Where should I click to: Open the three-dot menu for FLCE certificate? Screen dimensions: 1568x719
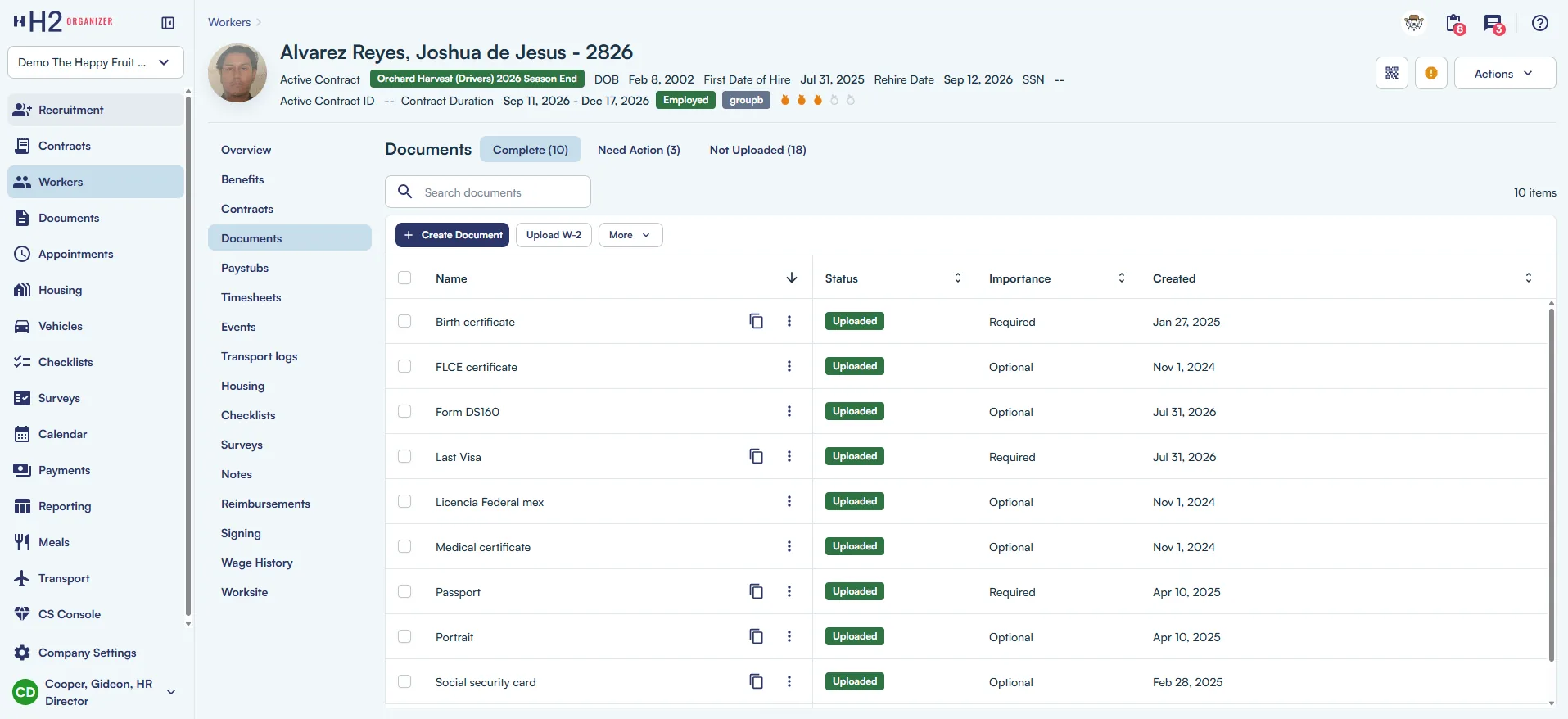point(789,366)
